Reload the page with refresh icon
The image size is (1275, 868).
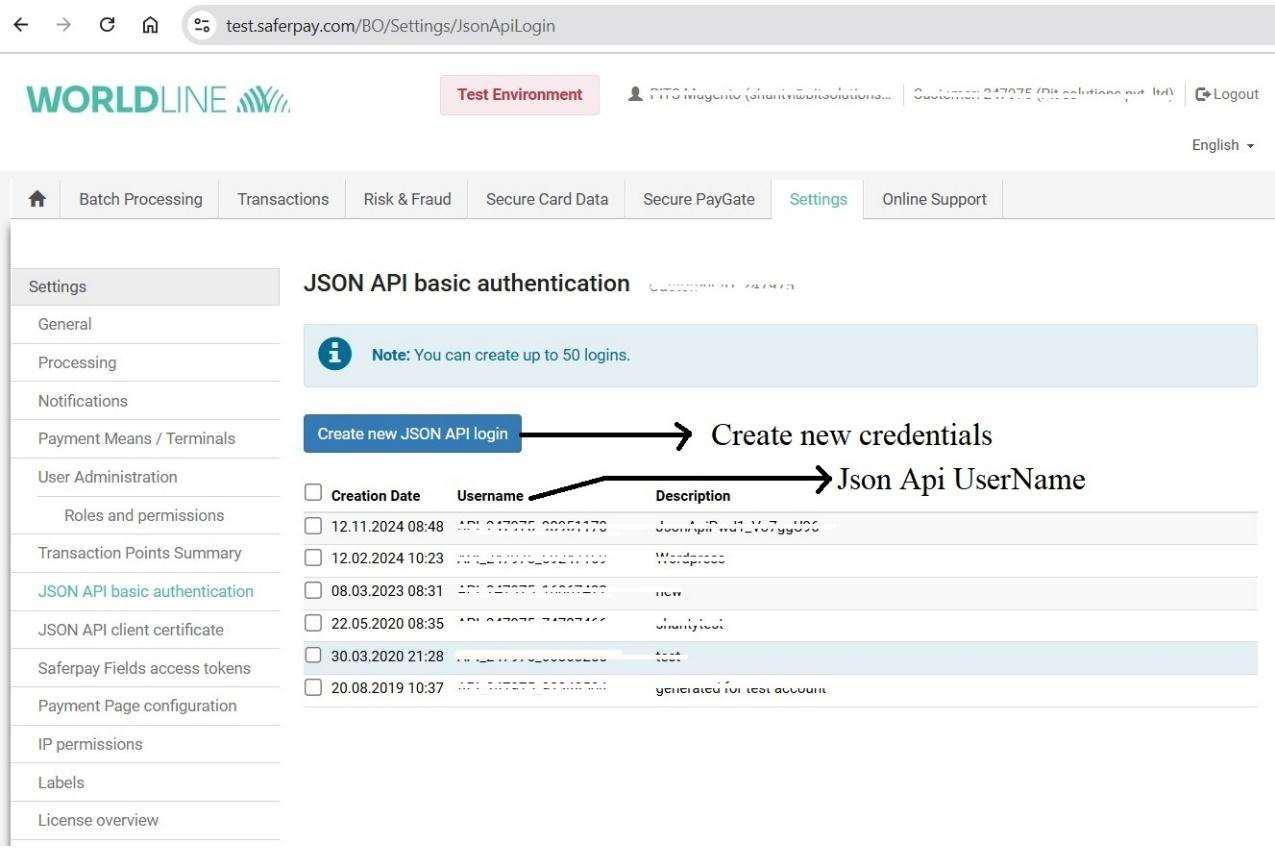point(104,26)
